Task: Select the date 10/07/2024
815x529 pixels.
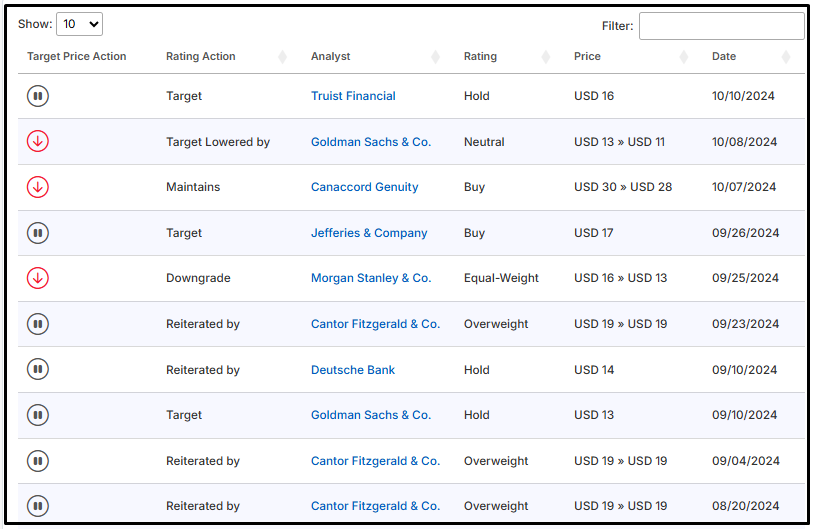Action: click(744, 187)
